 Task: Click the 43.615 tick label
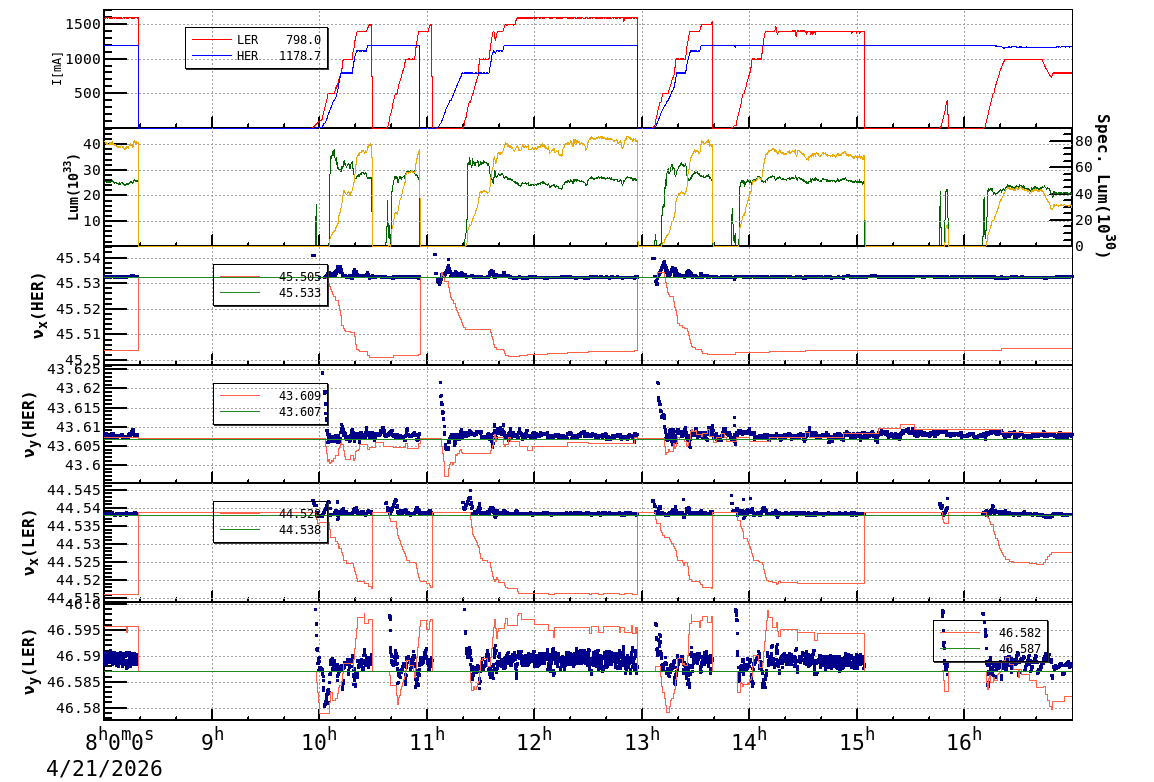(x=74, y=408)
